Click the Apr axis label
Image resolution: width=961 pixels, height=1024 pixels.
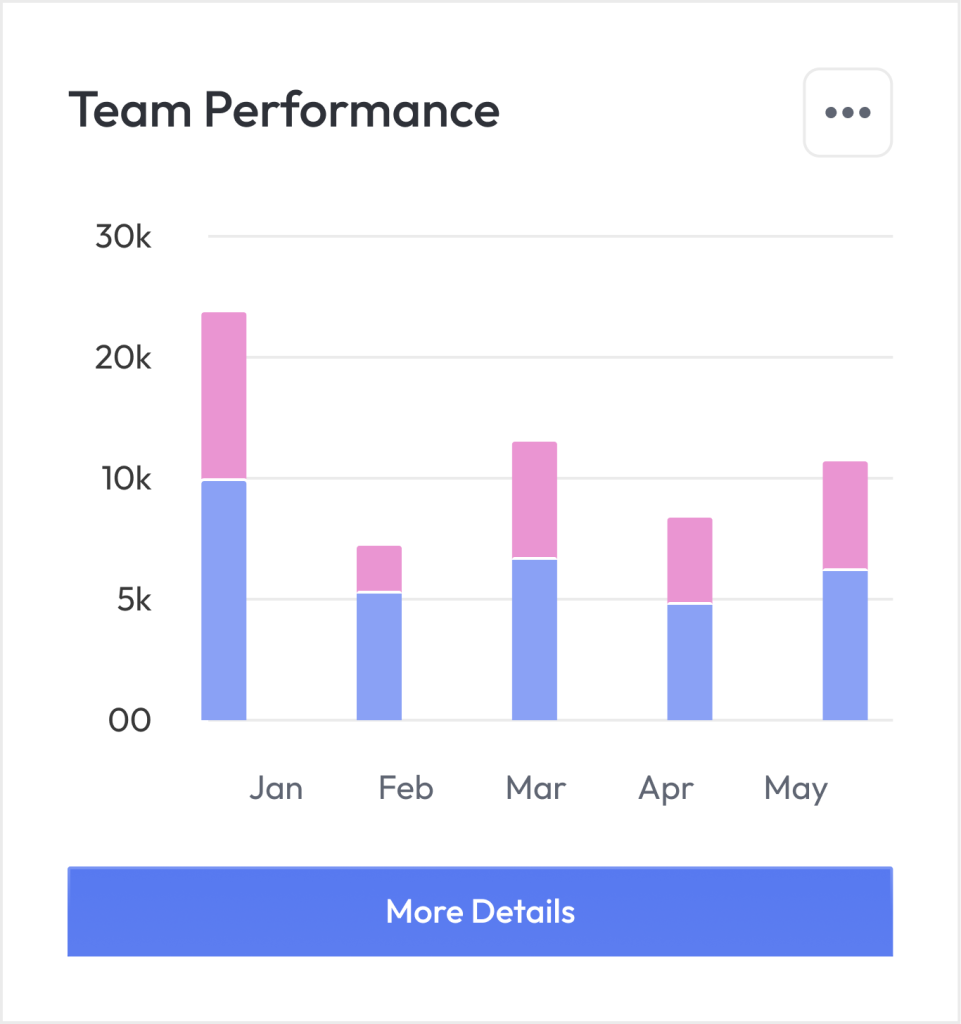point(666,789)
